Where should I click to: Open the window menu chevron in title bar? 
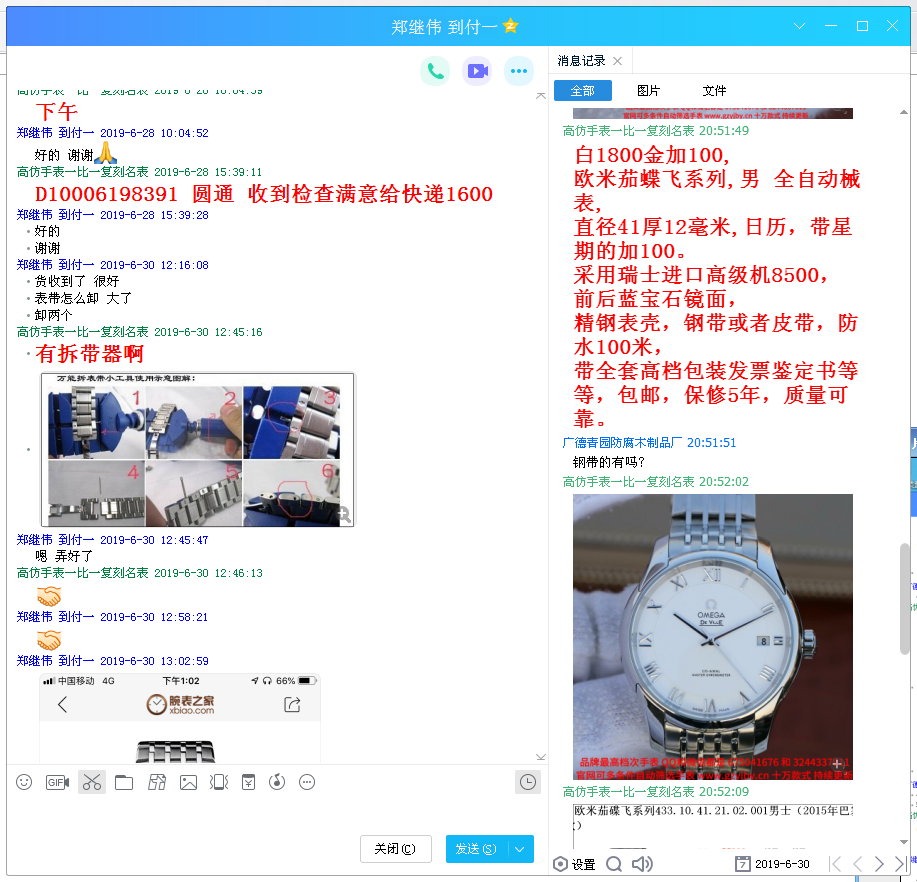pos(799,26)
